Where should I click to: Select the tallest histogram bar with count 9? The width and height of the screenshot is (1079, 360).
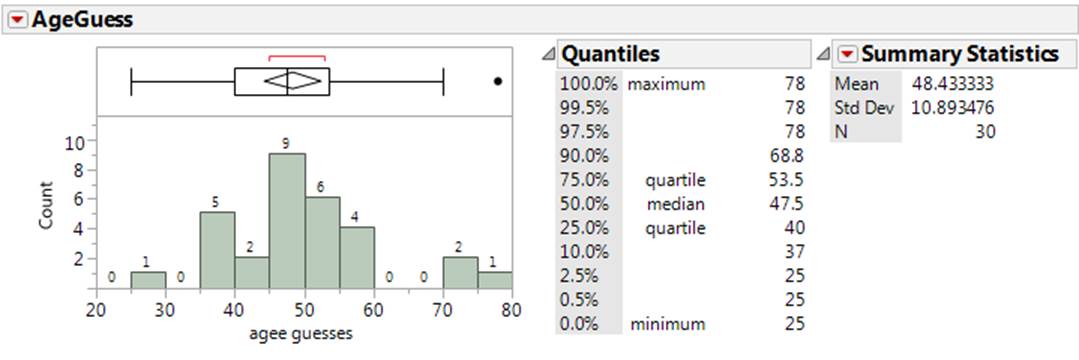(287, 220)
